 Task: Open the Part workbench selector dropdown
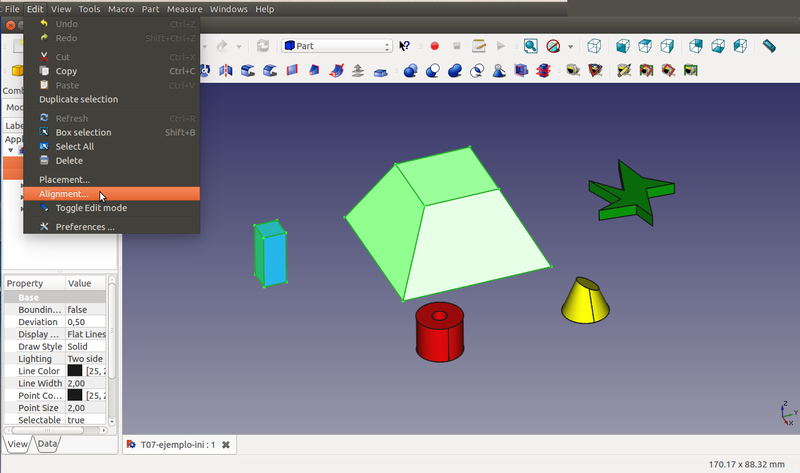coord(336,46)
